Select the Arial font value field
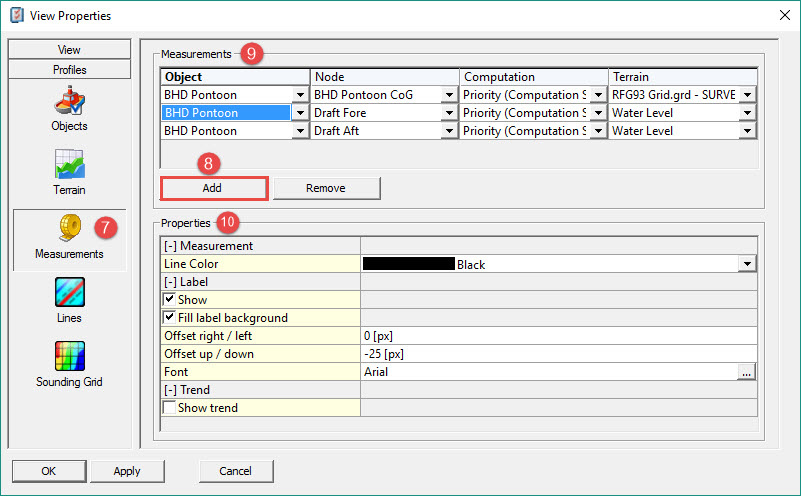 pyautogui.click(x=549, y=372)
